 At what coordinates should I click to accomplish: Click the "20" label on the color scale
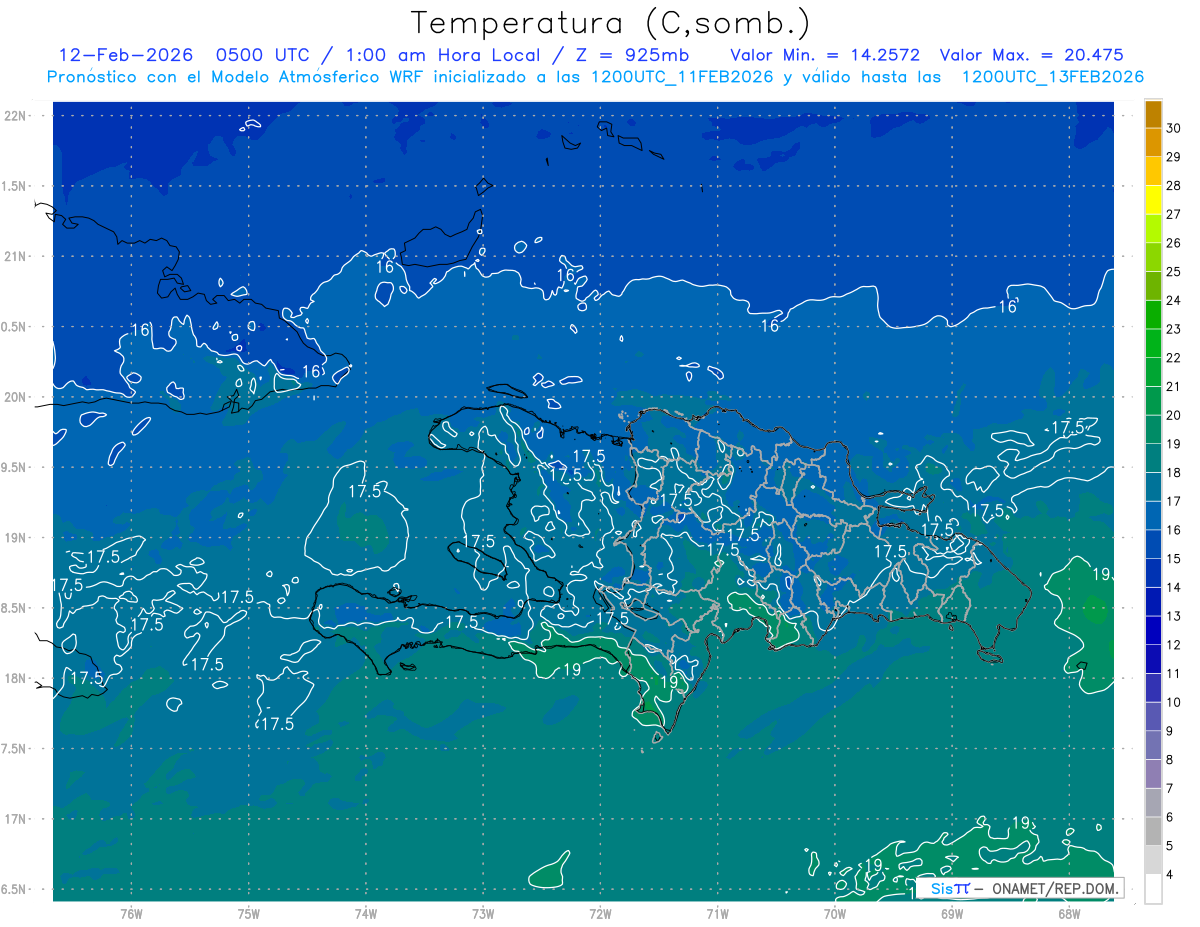coord(1173,415)
